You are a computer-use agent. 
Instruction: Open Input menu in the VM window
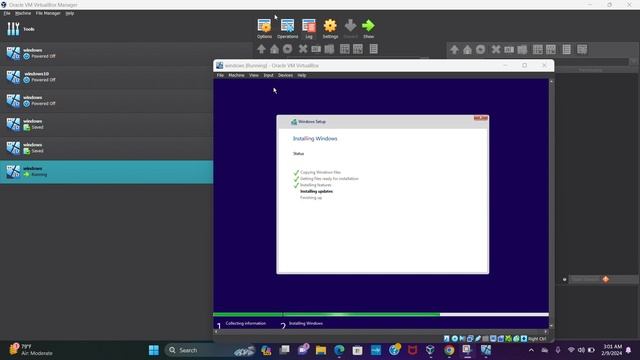click(x=268, y=76)
